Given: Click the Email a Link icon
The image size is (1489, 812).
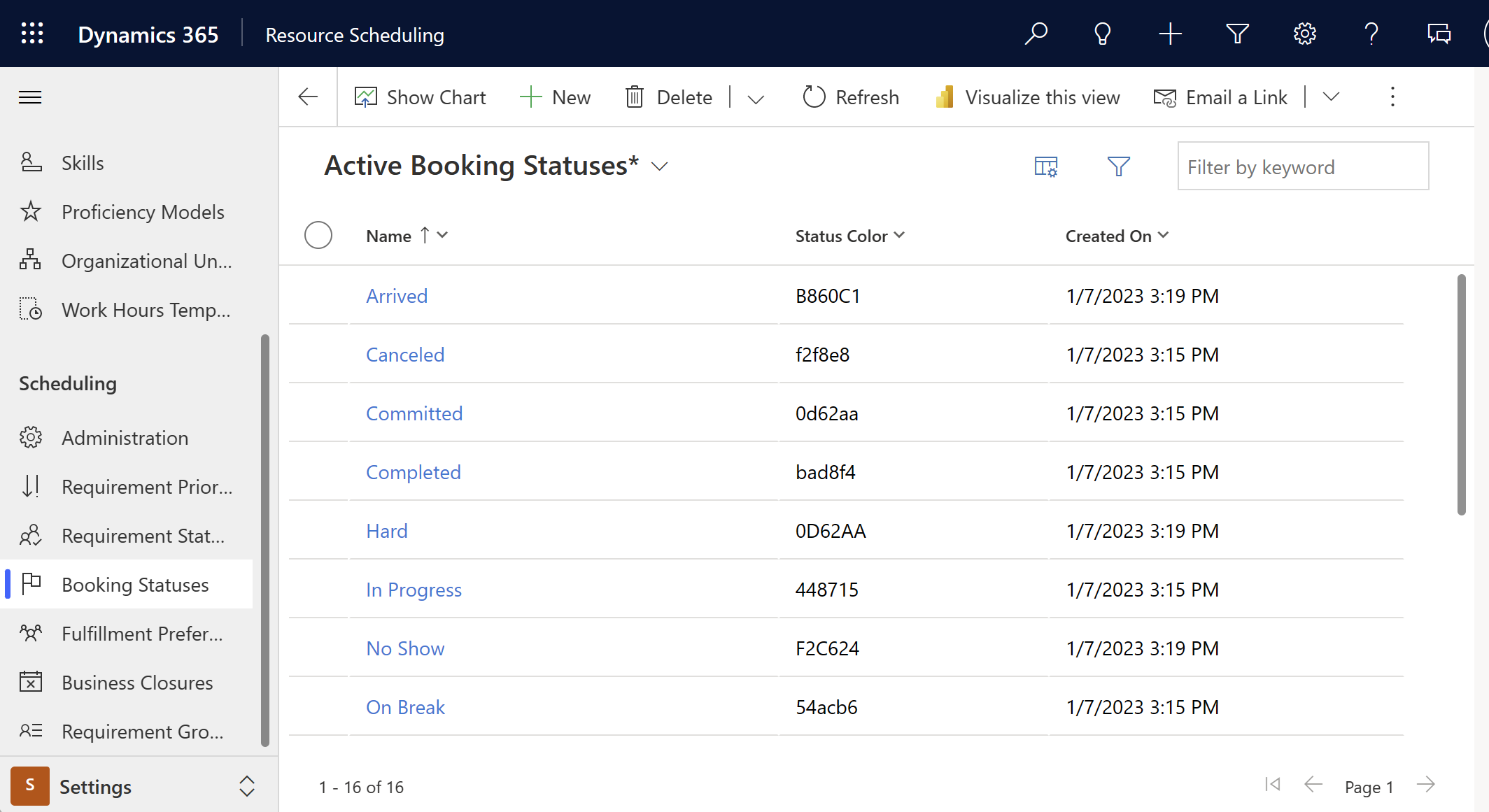Looking at the screenshot, I should pos(1164,97).
